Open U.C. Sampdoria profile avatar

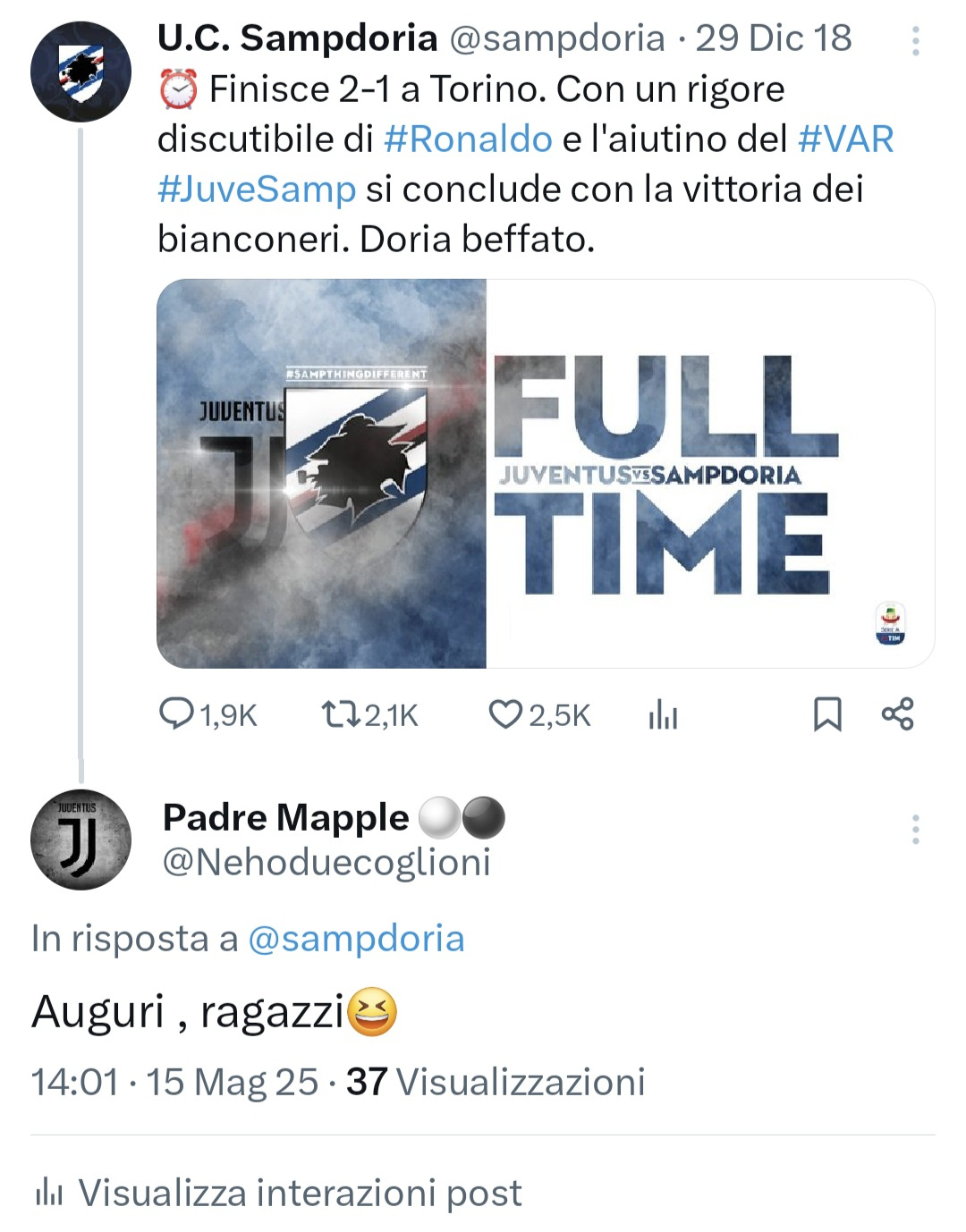pyautogui.click(x=80, y=72)
